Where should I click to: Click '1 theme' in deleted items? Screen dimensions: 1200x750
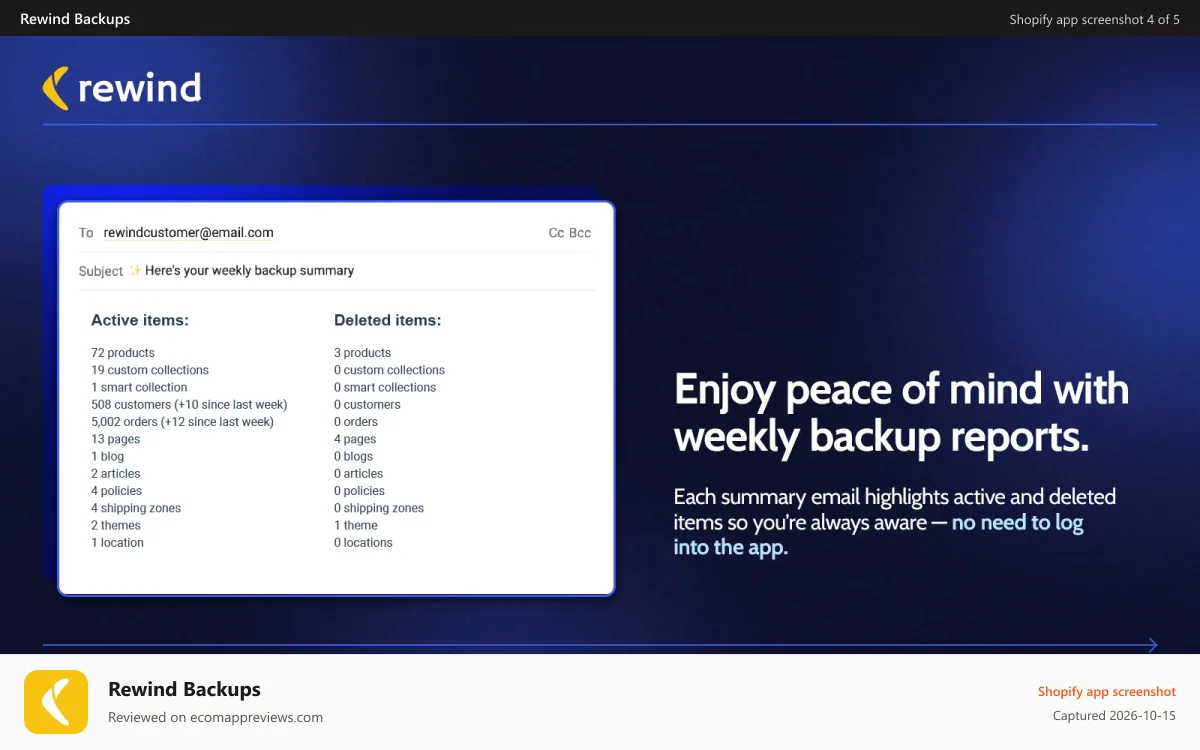coord(356,525)
